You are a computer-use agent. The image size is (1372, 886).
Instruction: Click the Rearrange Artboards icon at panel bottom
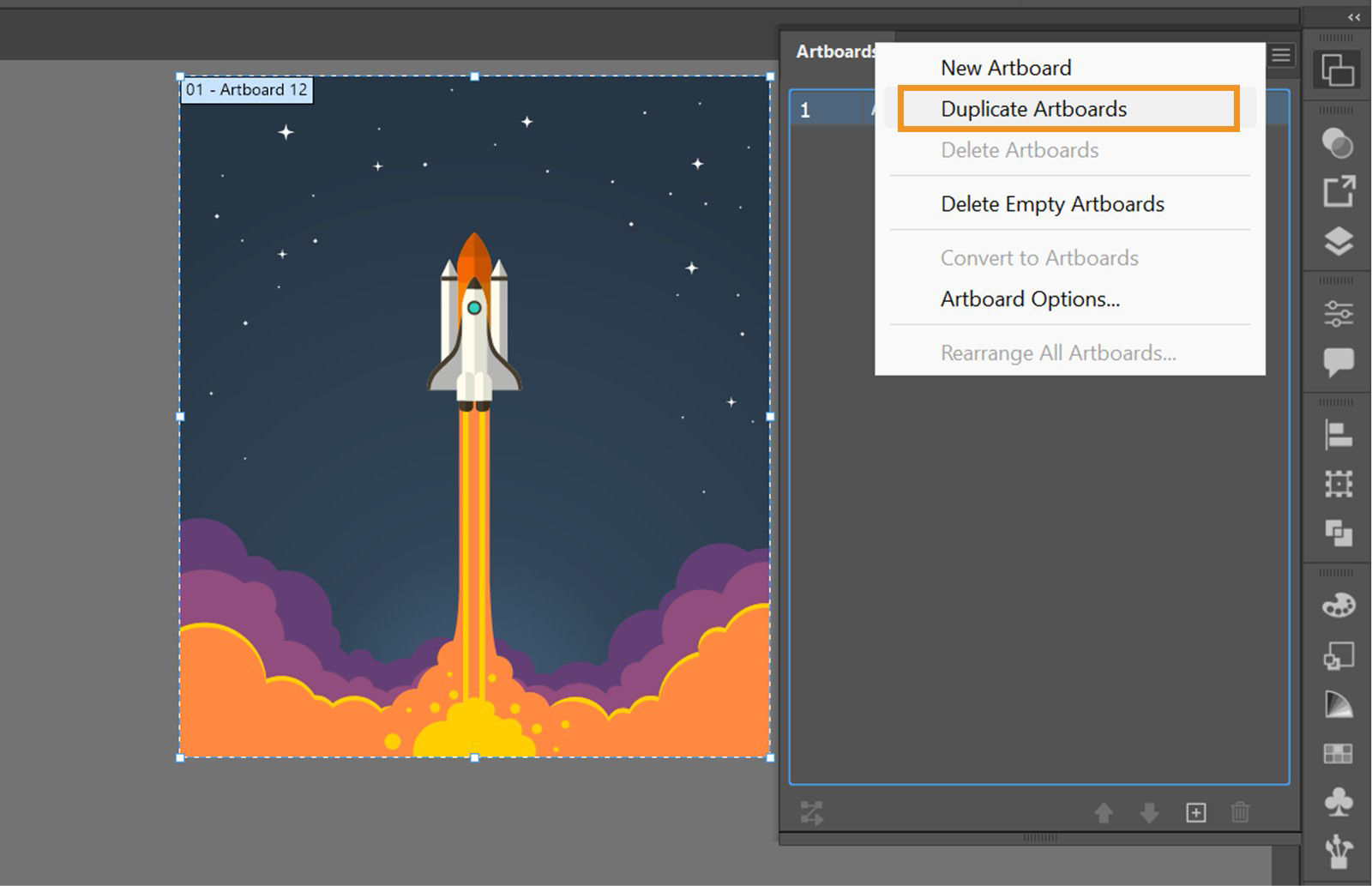[x=813, y=813]
